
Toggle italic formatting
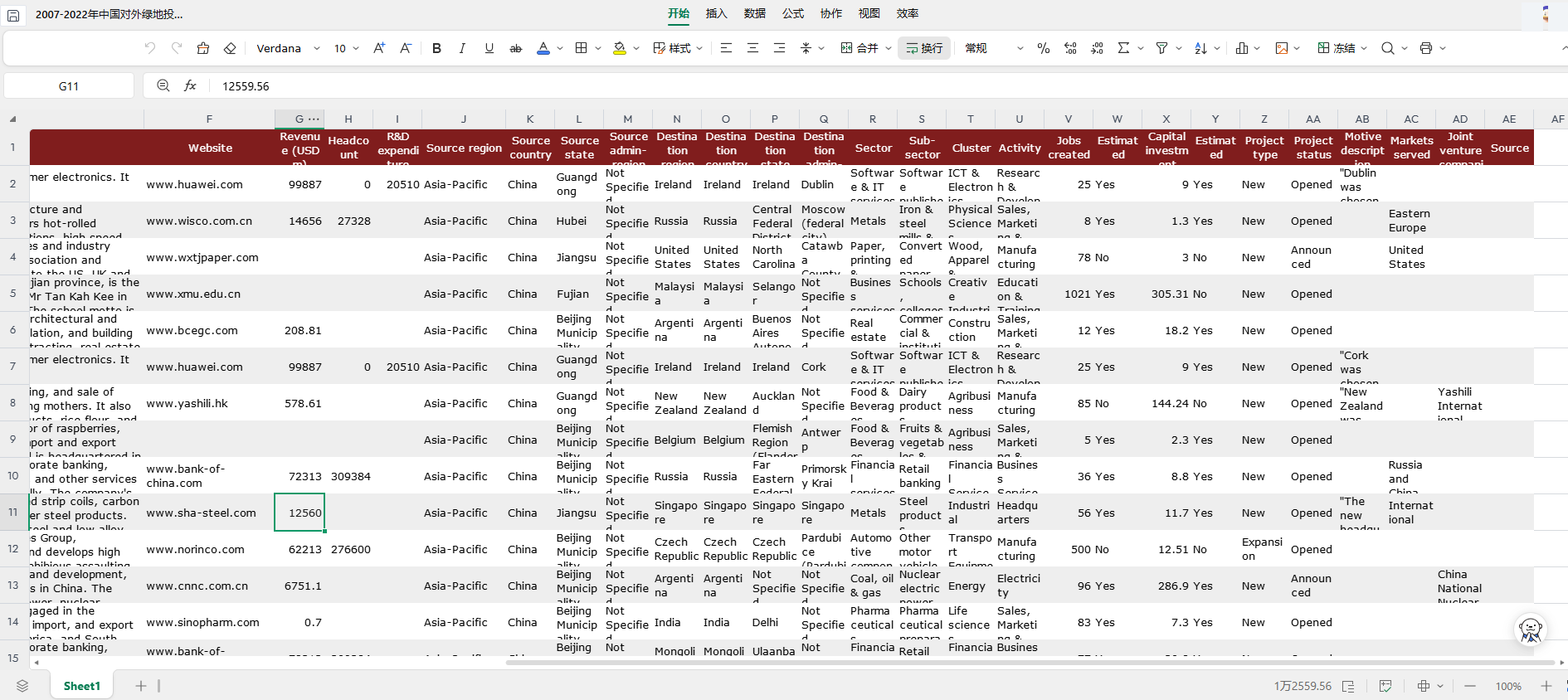tap(462, 48)
